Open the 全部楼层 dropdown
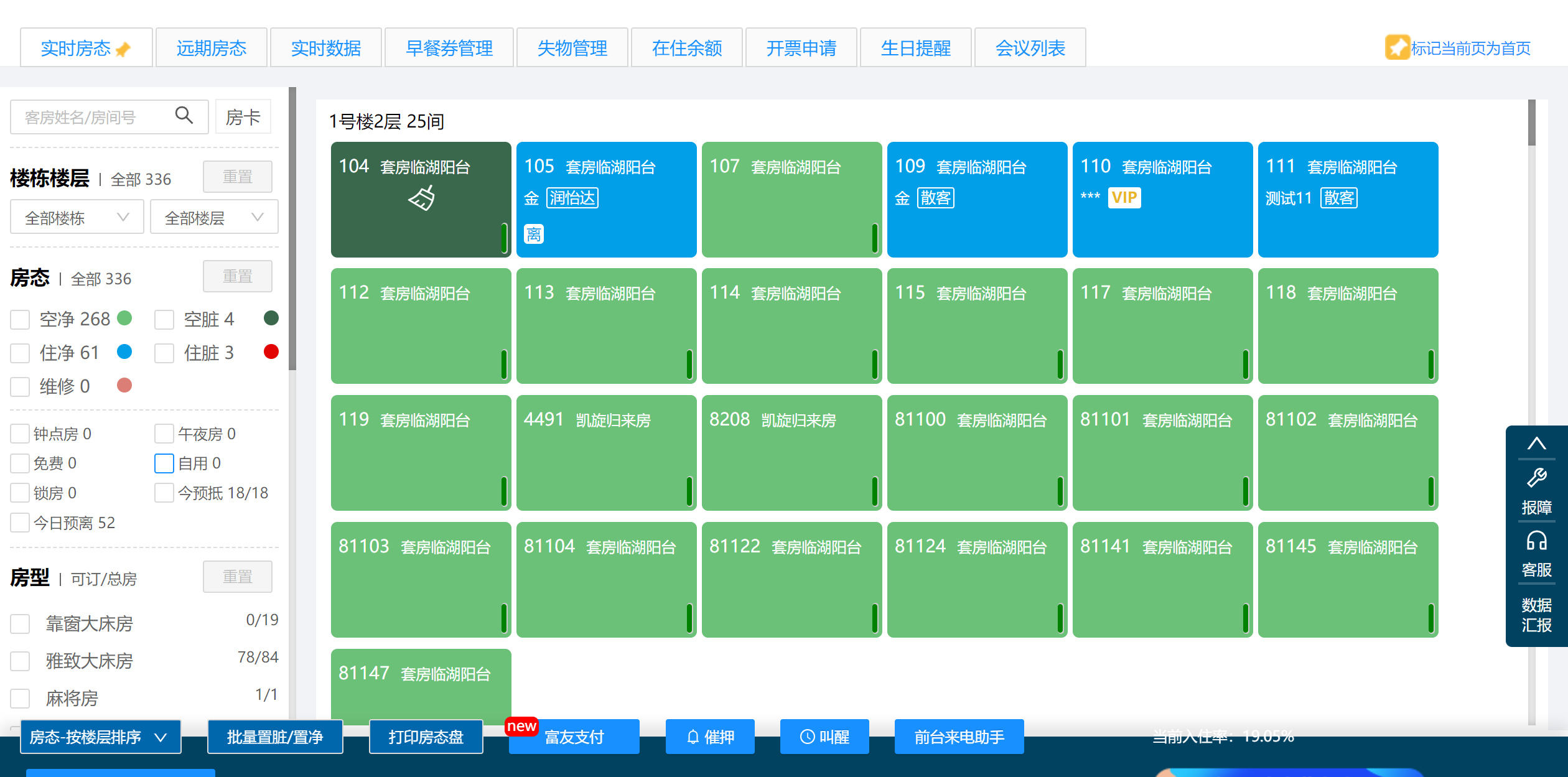Viewport: 1568px width, 777px height. 214,217
